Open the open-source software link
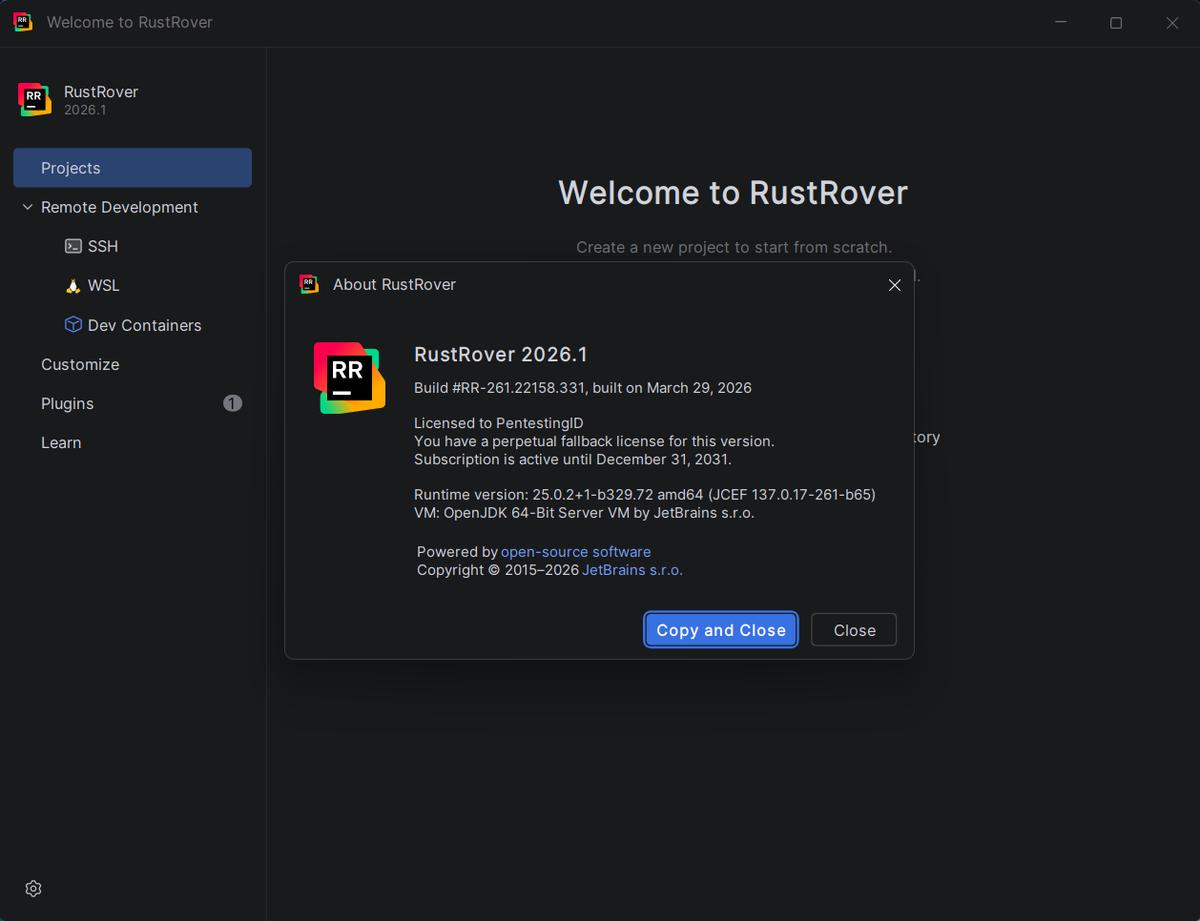The width and height of the screenshot is (1200, 921). 576,551
